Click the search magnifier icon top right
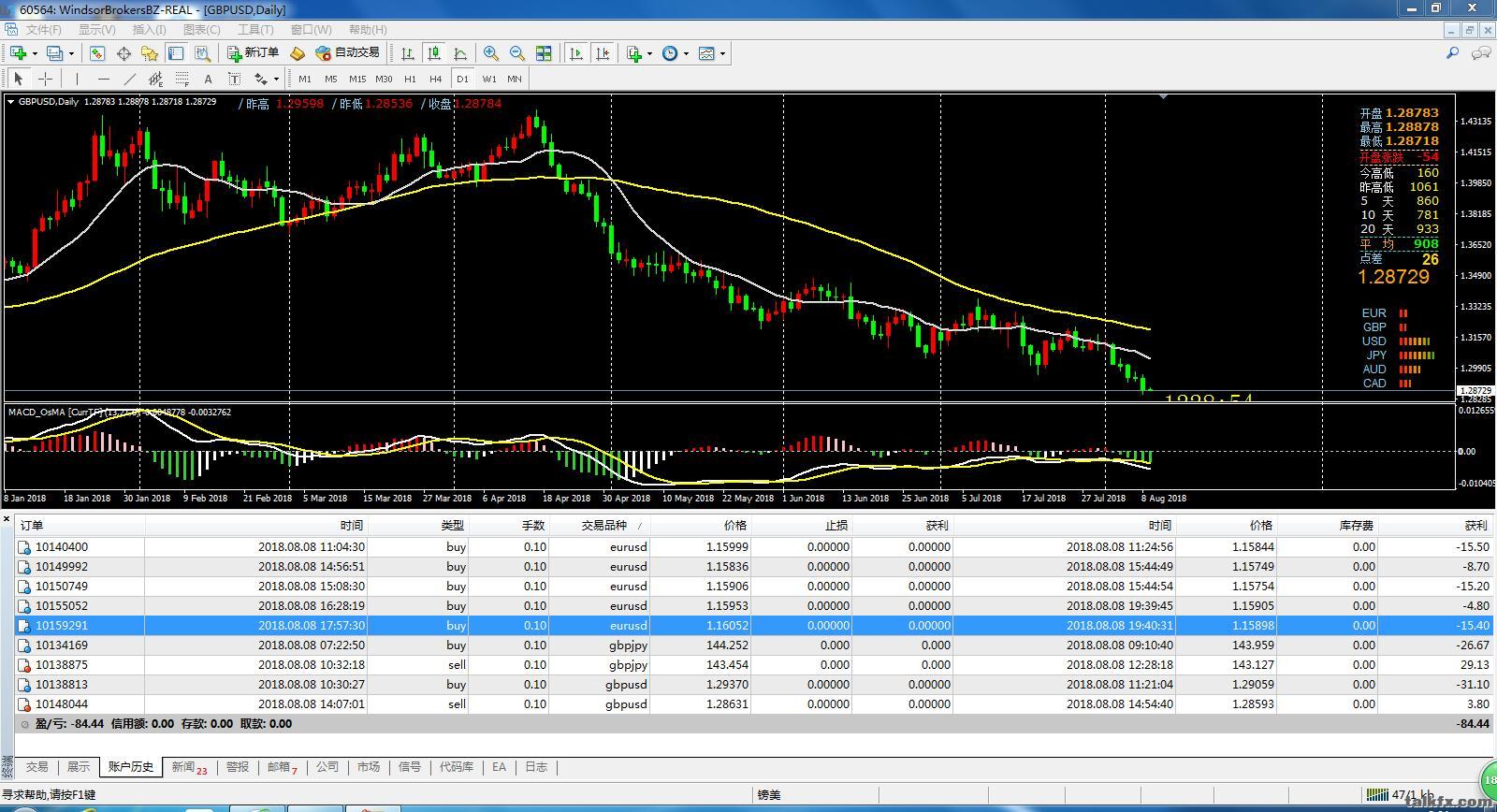The image size is (1497, 812). (x=1453, y=53)
